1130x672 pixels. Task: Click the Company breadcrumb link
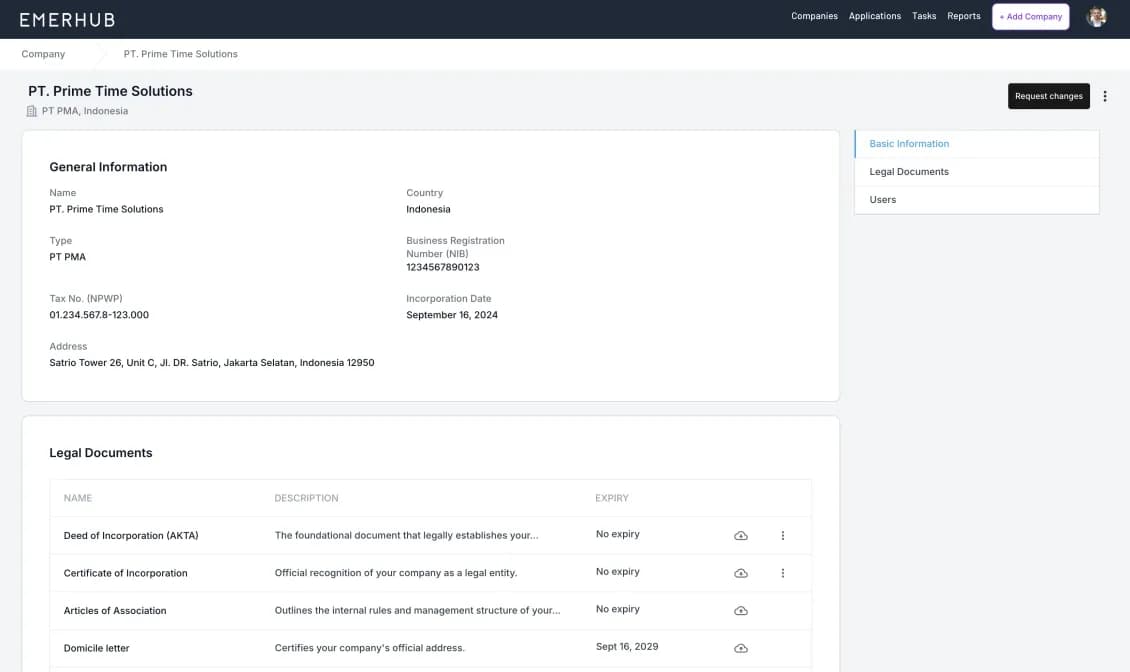43,54
